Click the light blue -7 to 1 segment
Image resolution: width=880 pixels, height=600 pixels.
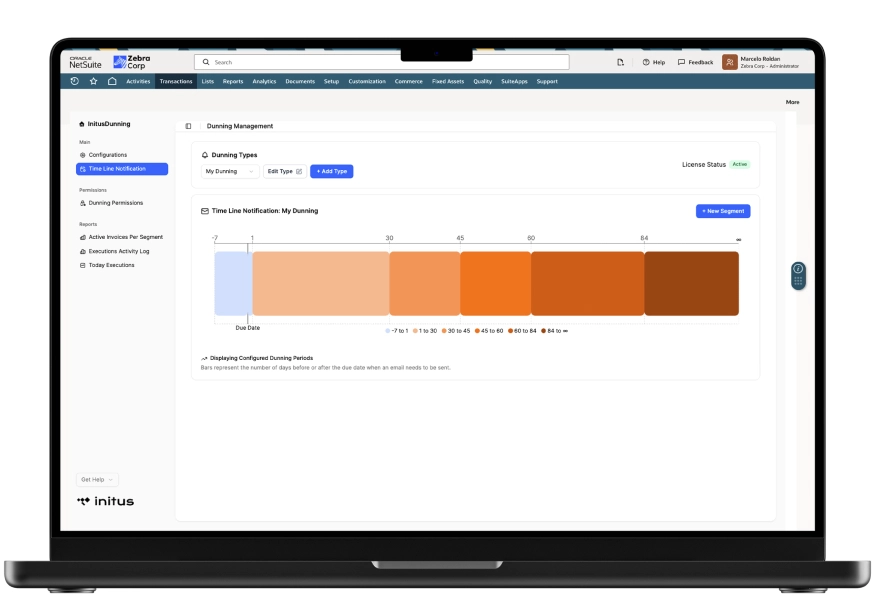pos(232,284)
